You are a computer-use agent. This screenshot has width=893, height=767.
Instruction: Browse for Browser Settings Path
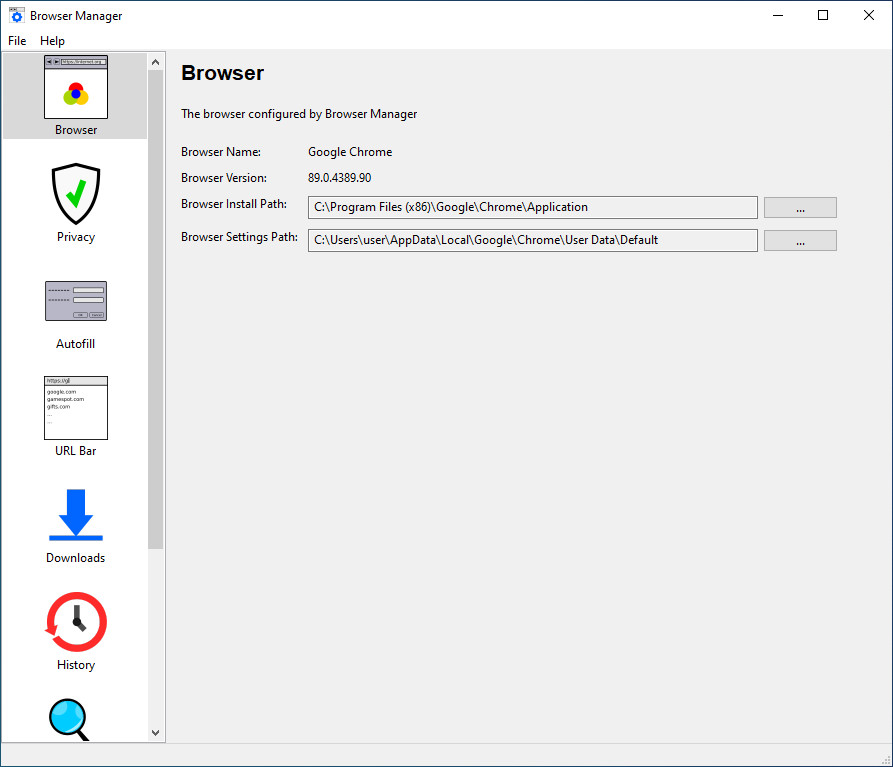[800, 240]
